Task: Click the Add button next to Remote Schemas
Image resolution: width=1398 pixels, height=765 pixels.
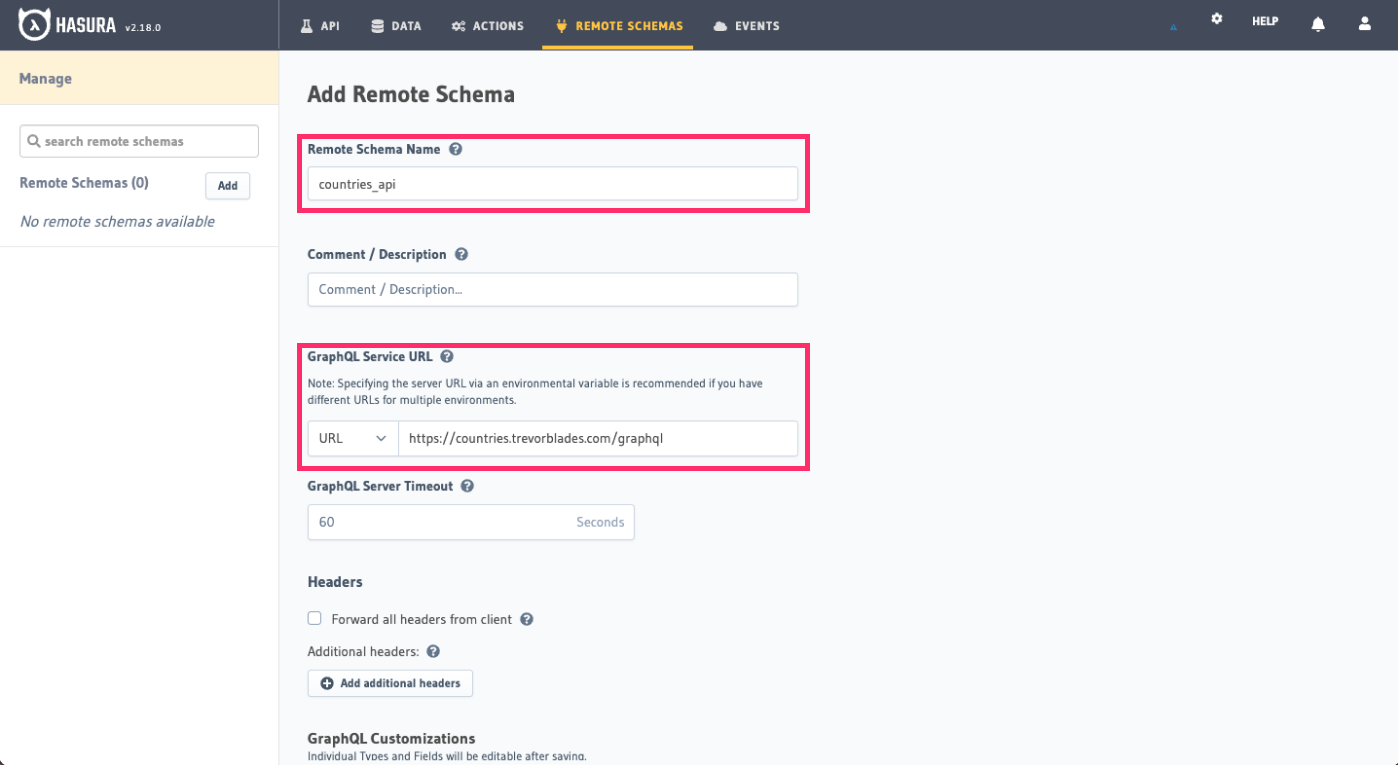Action: tap(227, 185)
